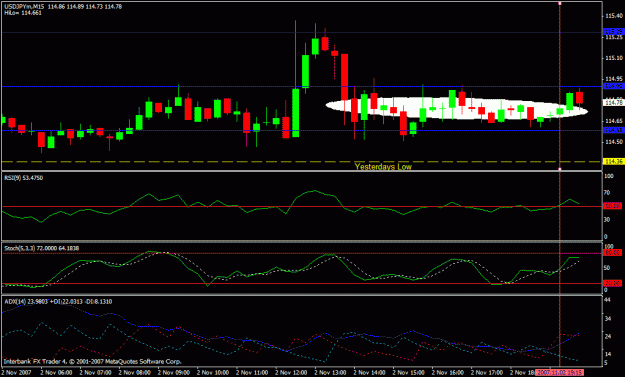Click the pink 2007.11.02 19:15 time tag
Image resolution: width=625 pixels, height=377 pixels.
[559, 373]
